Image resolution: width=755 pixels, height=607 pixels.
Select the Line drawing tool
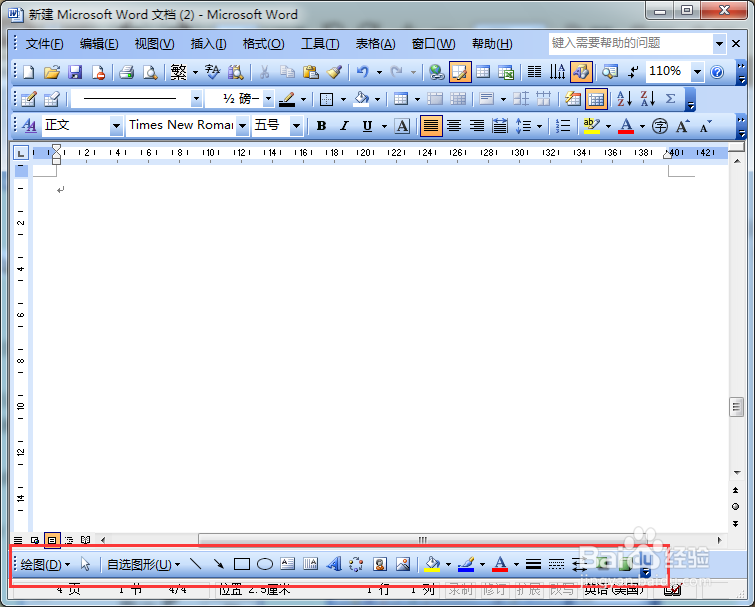(x=195, y=564)
